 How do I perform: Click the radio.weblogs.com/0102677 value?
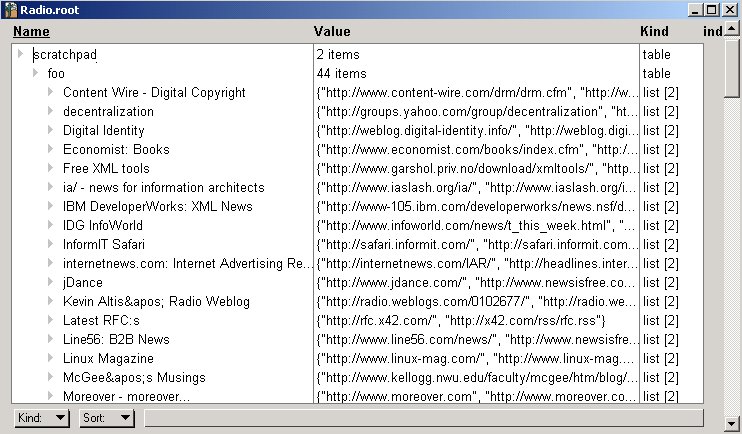(x=477, y=301)
